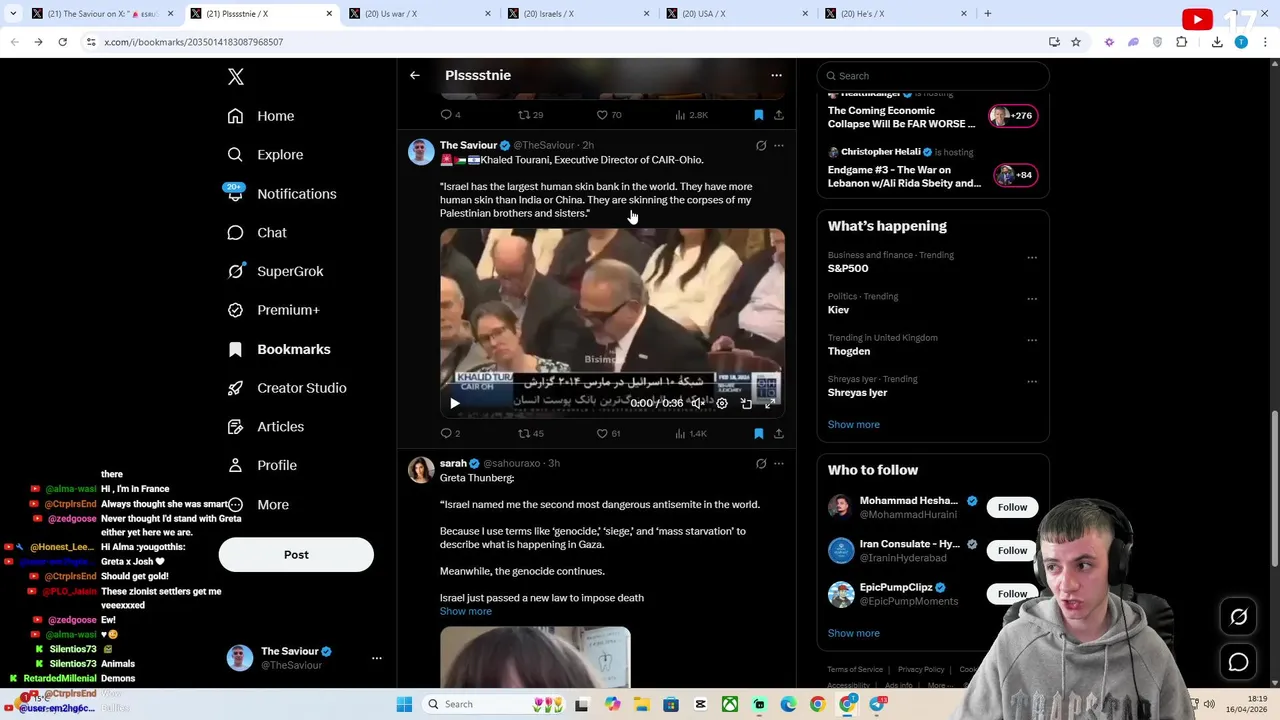
Task: Open a new browser tab
Action: pos(988,14)
